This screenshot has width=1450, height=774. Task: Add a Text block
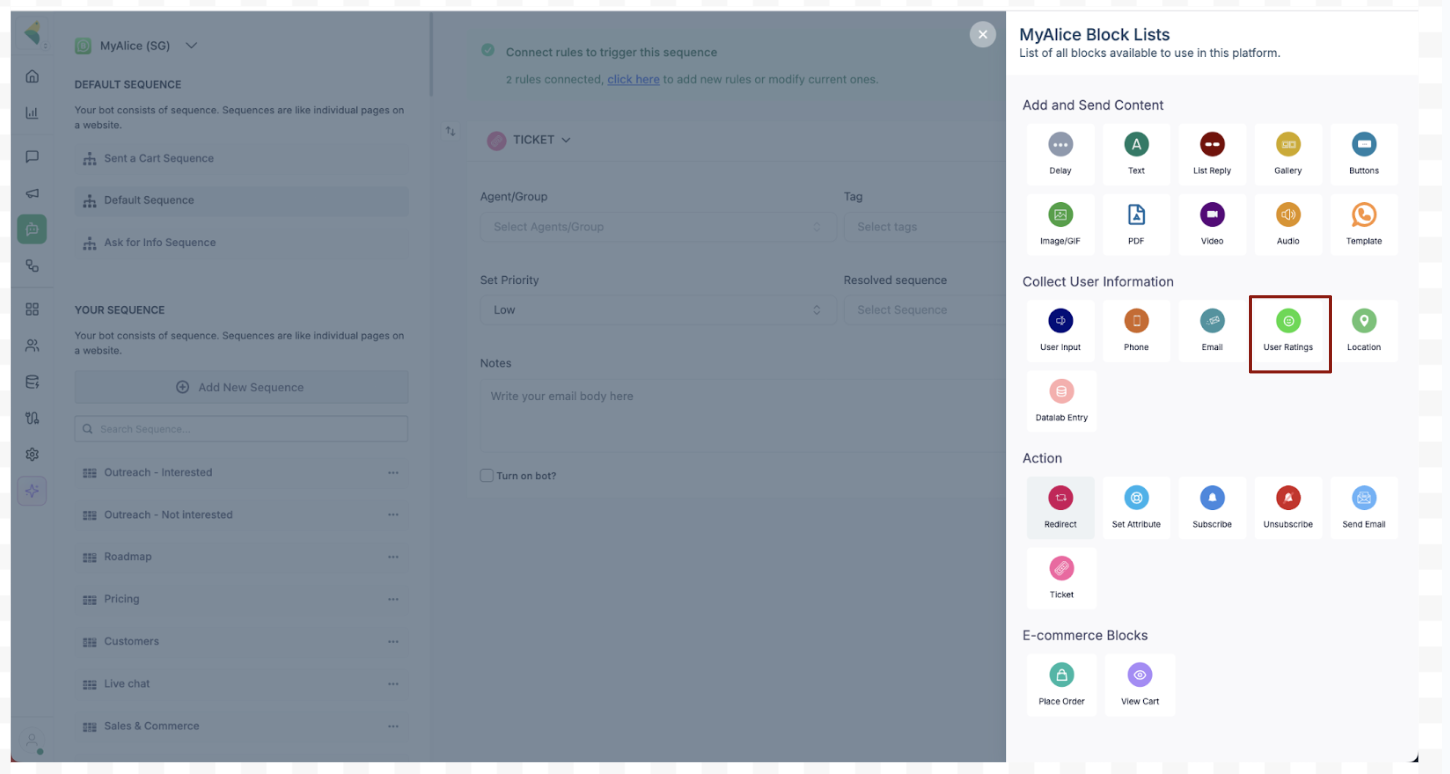point(1136,154)
